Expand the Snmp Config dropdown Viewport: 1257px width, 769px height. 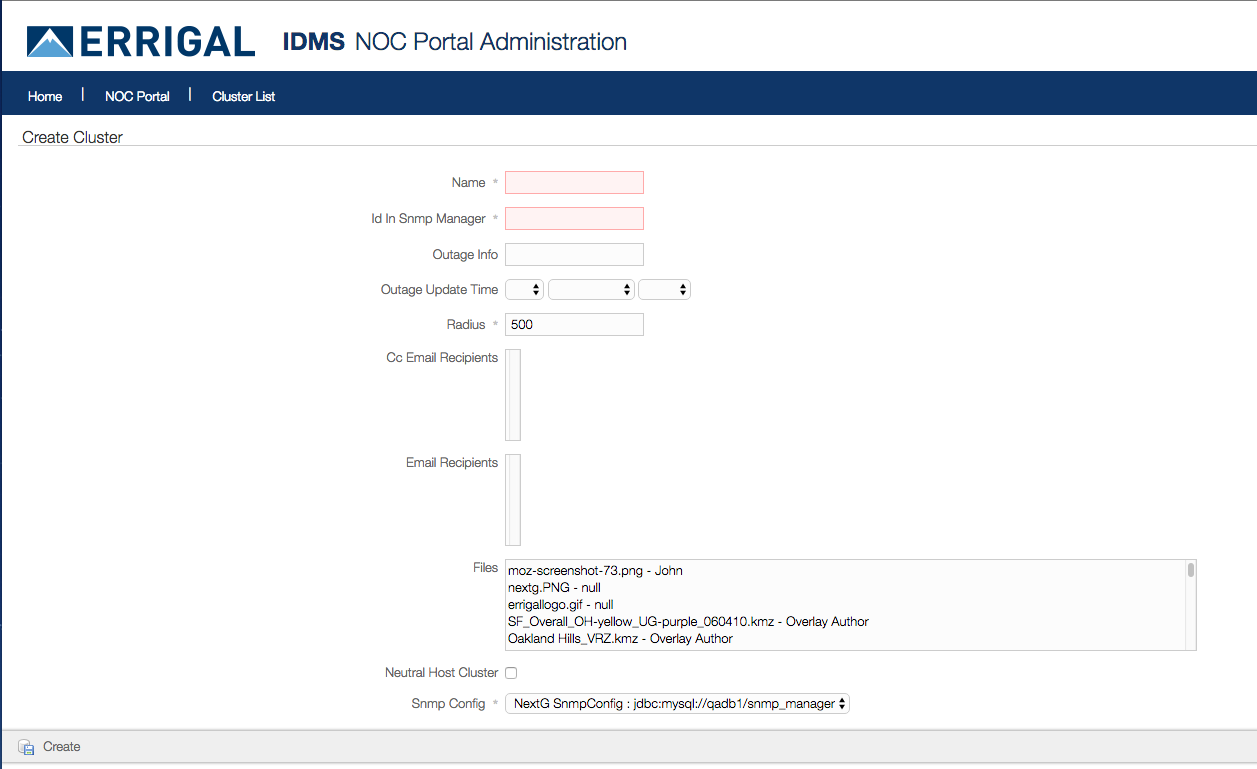[x=677, y=704]
